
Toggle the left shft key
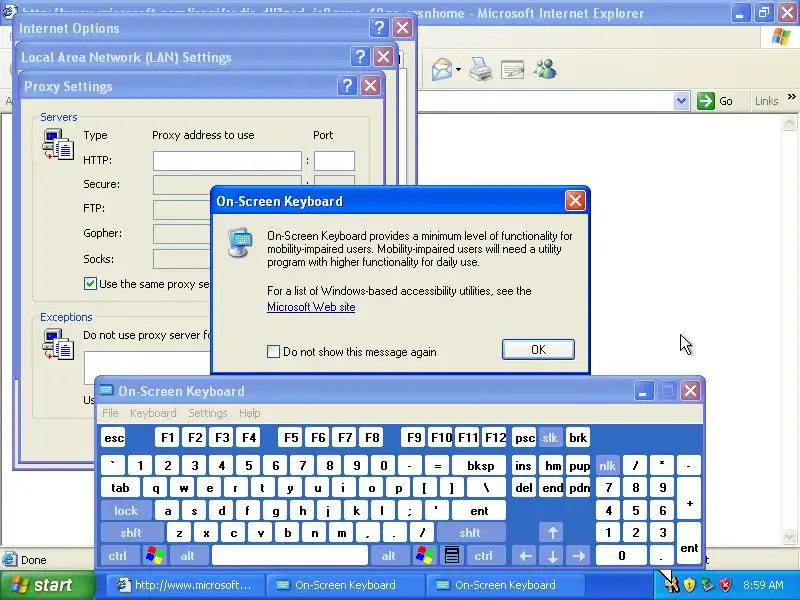coord(131,533)
